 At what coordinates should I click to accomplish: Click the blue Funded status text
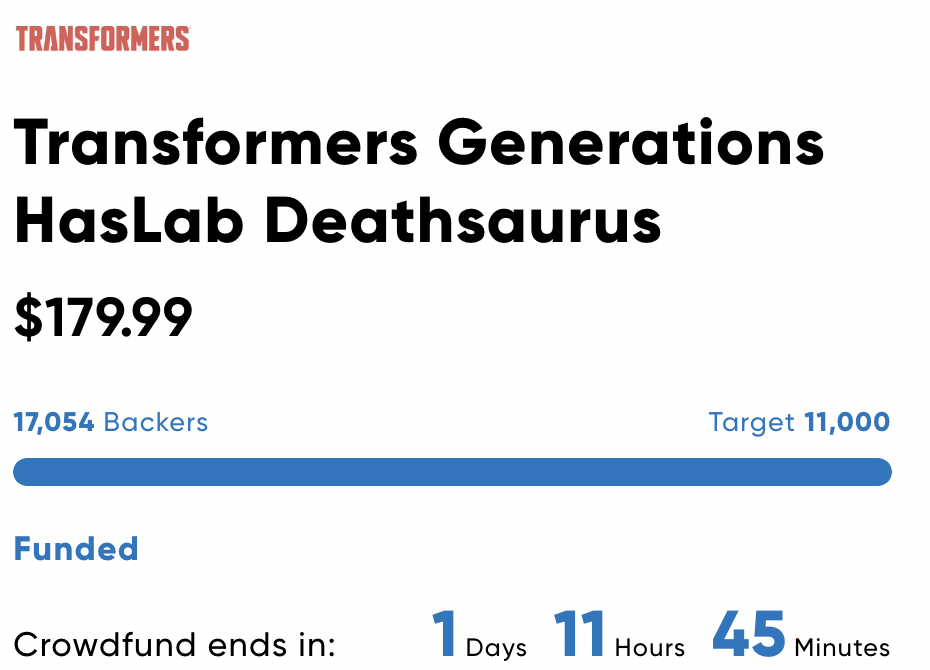point(76,549)
